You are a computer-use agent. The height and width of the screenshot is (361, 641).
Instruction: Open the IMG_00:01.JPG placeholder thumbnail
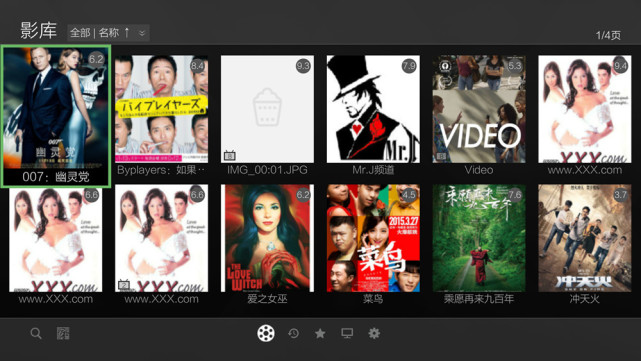[267, 109]
